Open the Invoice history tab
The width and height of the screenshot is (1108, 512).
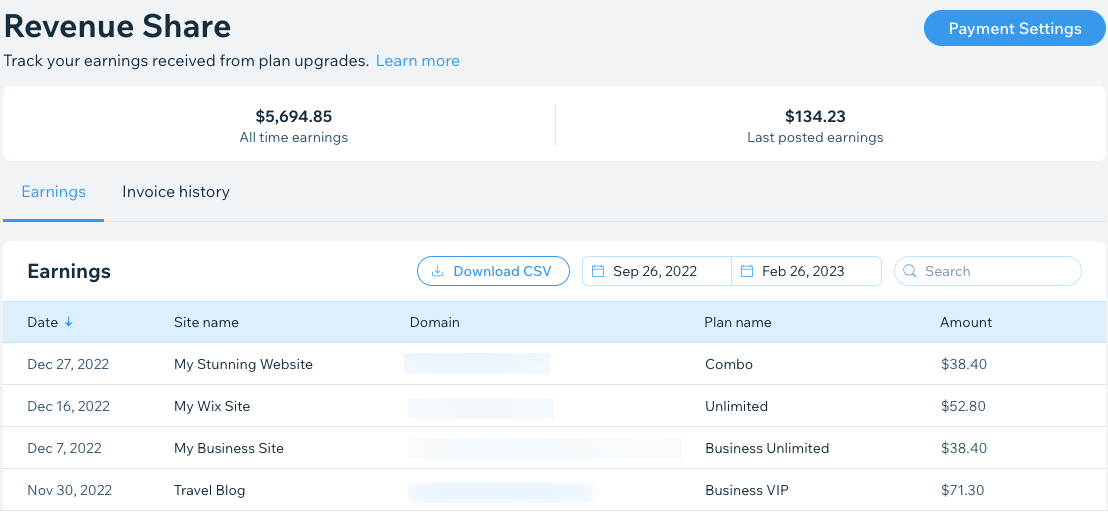tap(176, 192)
